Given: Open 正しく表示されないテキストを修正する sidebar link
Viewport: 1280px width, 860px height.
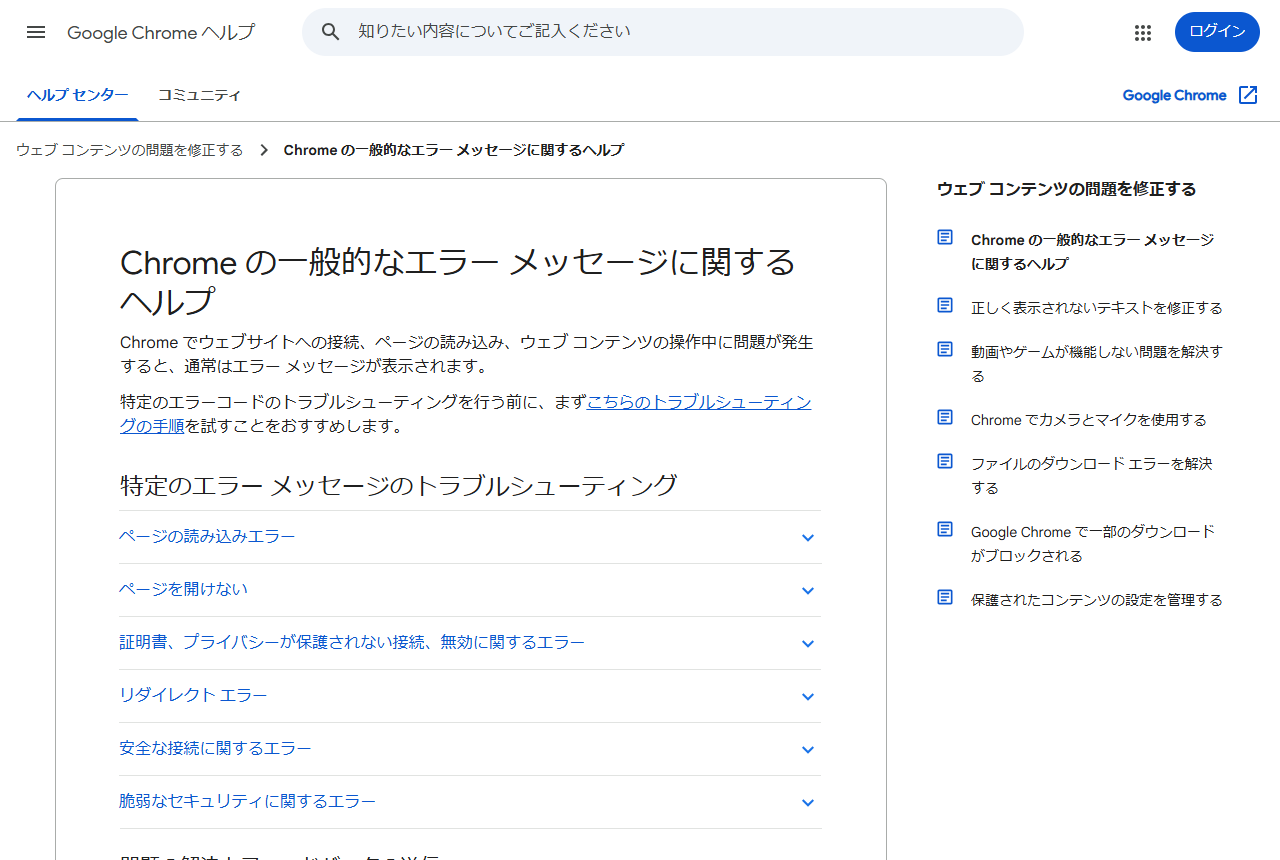Looking at the screenshot, I should [x=1097, y=308].
